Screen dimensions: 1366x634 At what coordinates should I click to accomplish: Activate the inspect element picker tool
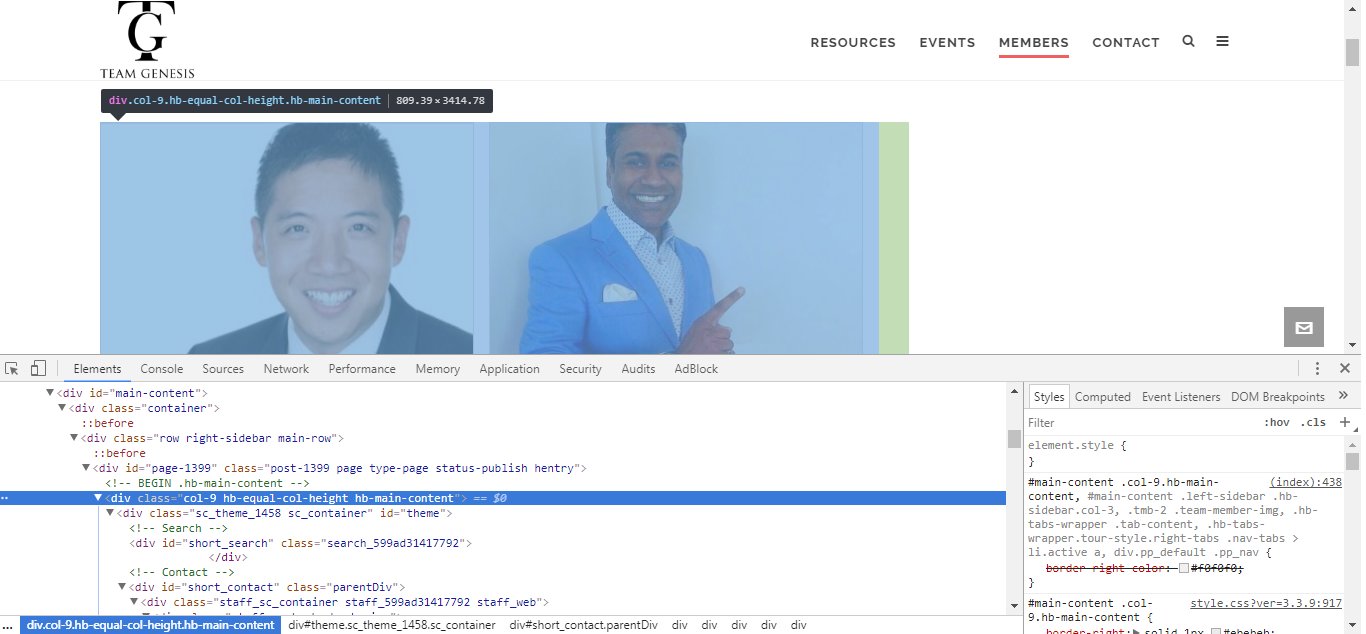(x=12, y=368)
